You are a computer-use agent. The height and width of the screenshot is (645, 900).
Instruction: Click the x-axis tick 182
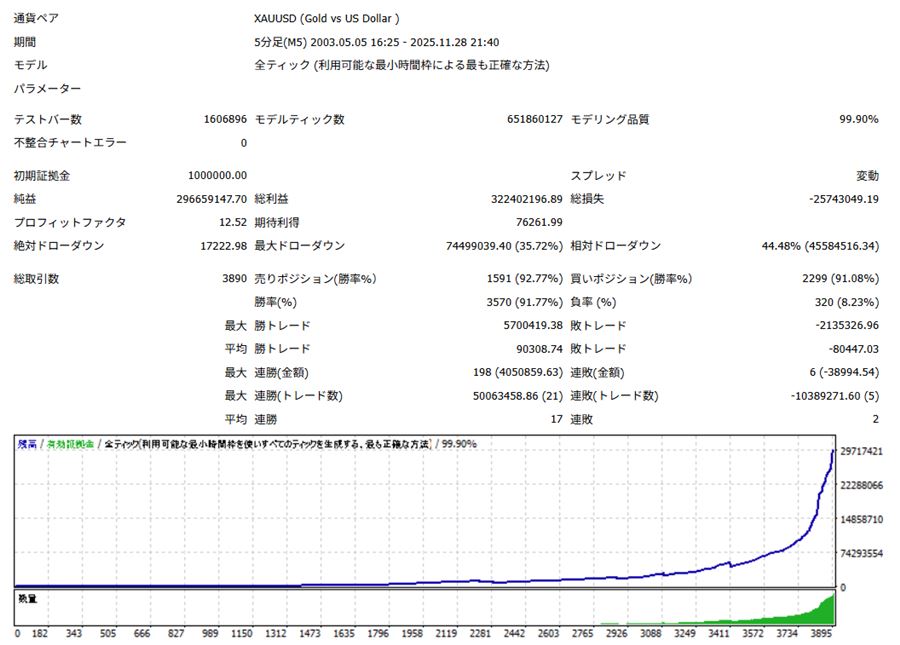pos(40,634)
